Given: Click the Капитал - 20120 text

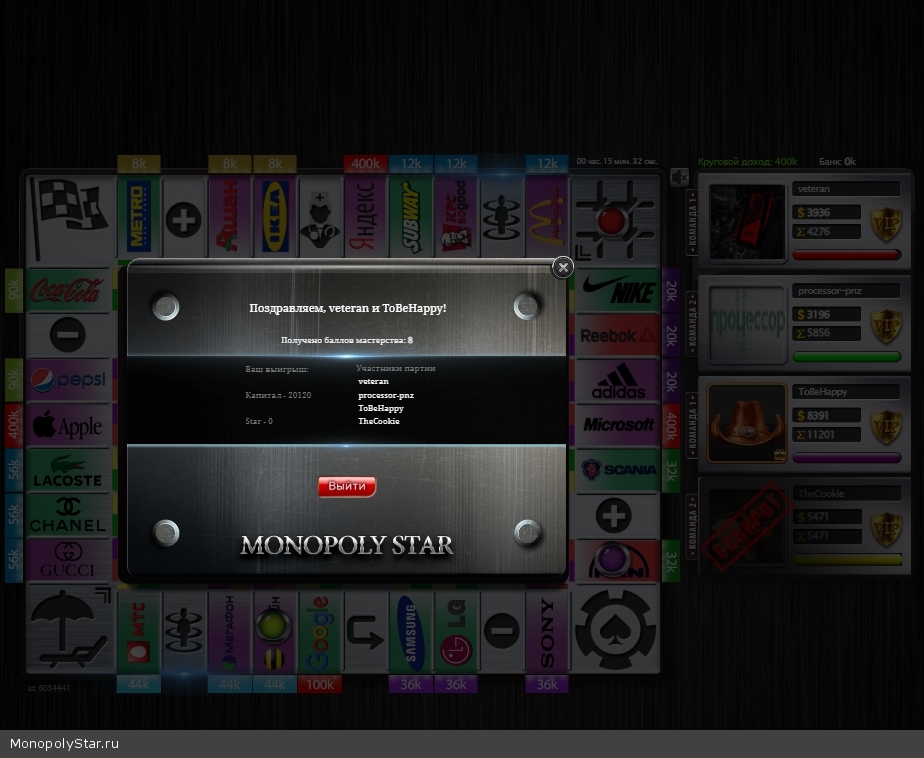Looking at the screenshot, I should click(278, 395).
